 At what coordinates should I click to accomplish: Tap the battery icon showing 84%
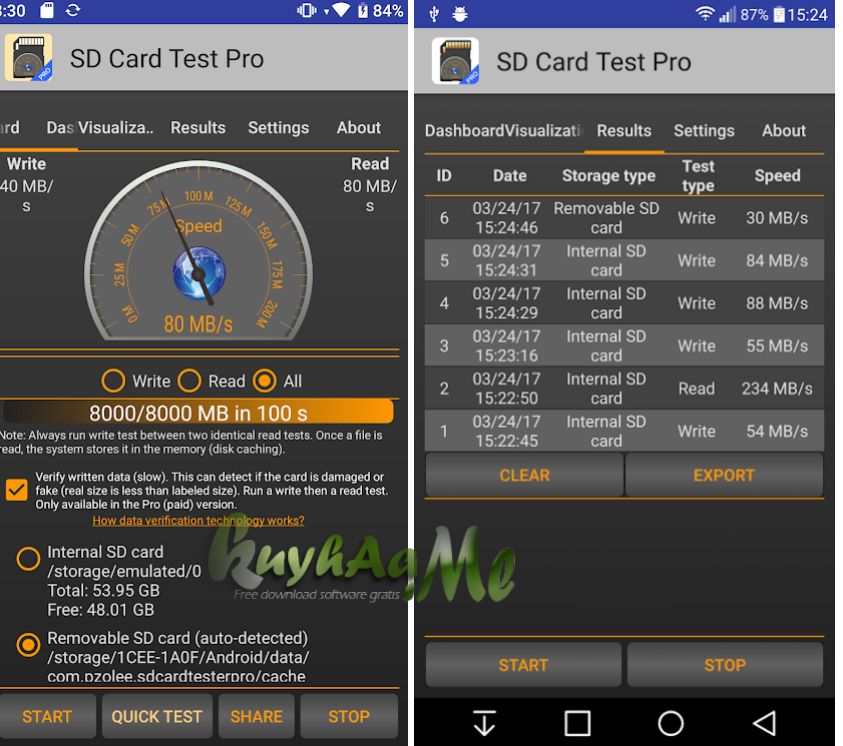[x=363, y=10]
